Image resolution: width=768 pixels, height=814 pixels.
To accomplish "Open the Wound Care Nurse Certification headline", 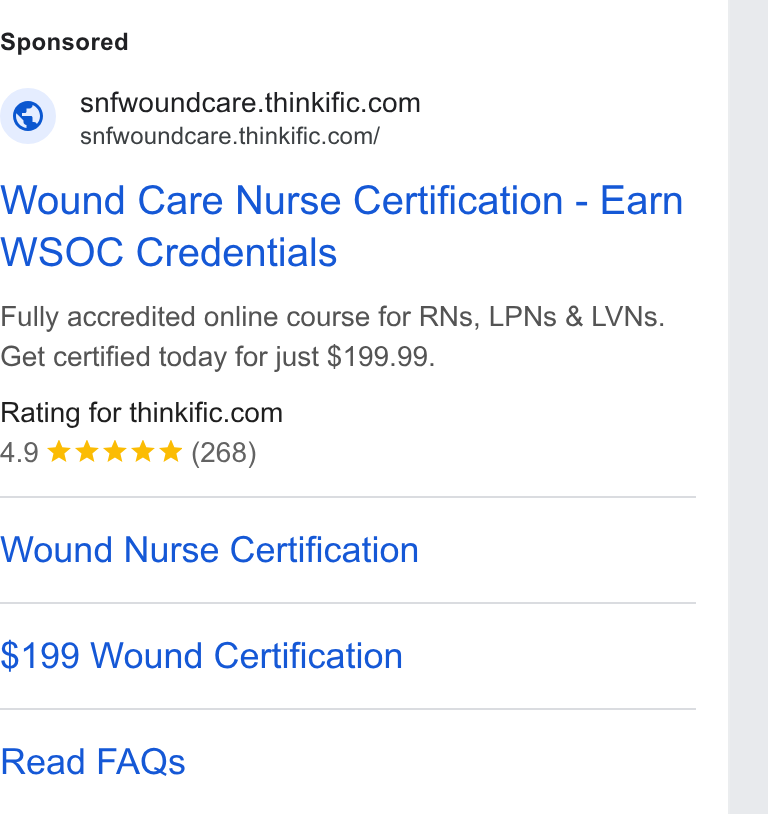I will tap(341, 226).
